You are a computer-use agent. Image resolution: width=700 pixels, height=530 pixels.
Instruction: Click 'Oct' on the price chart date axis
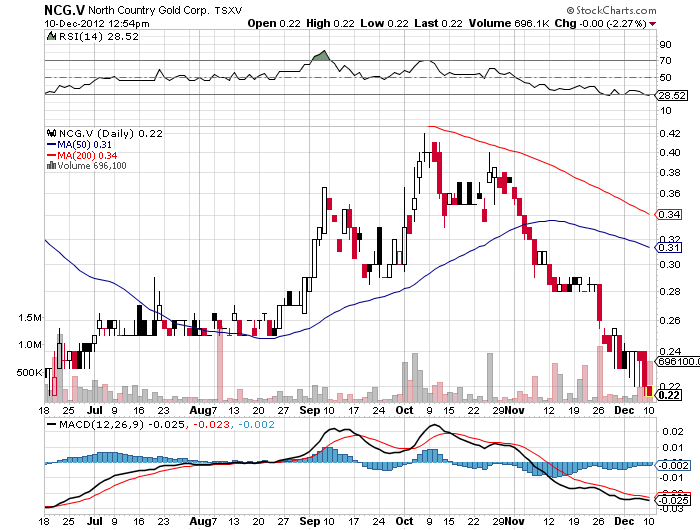pos(404,410)
